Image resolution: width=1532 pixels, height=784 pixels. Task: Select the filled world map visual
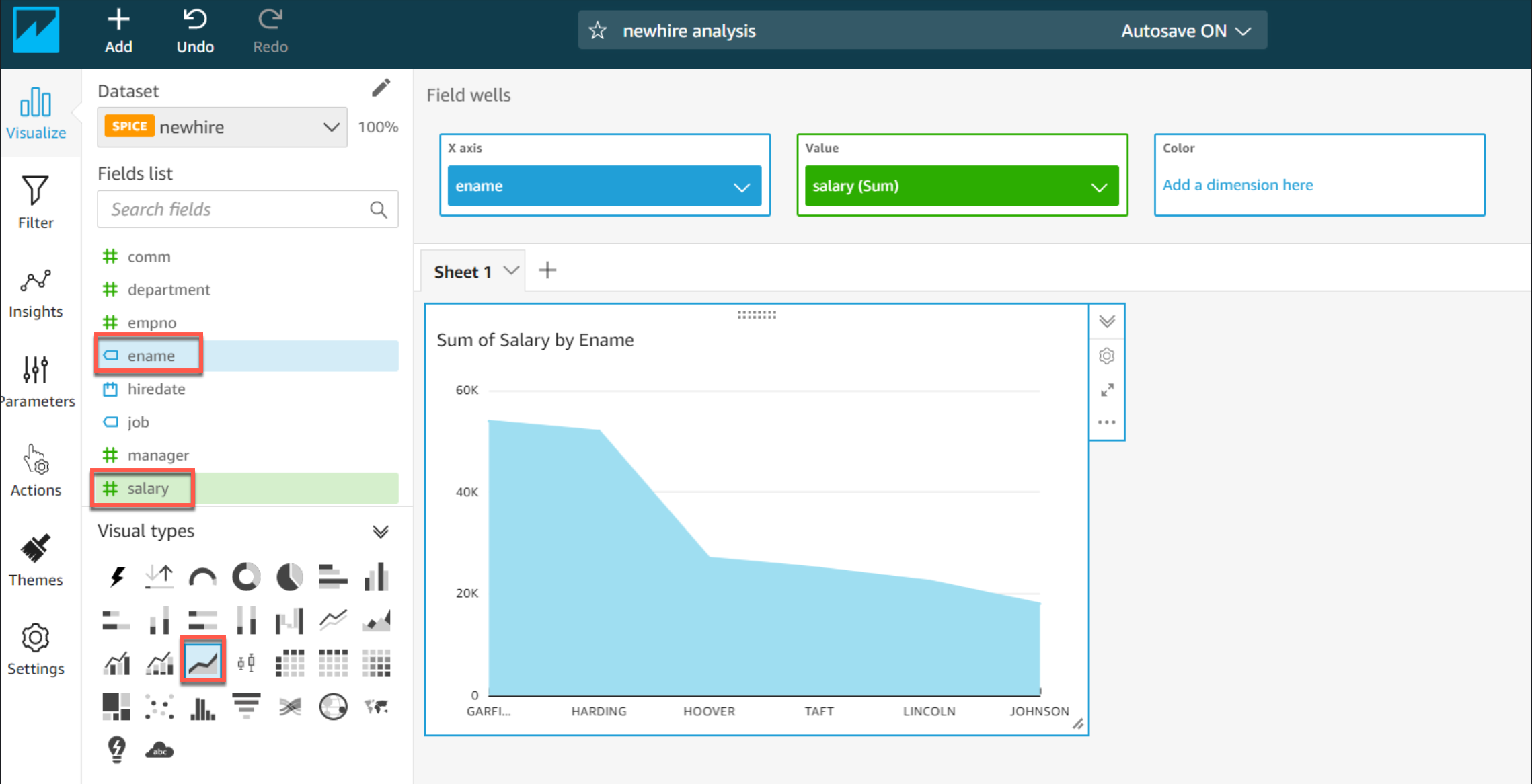tap(377, 706)
